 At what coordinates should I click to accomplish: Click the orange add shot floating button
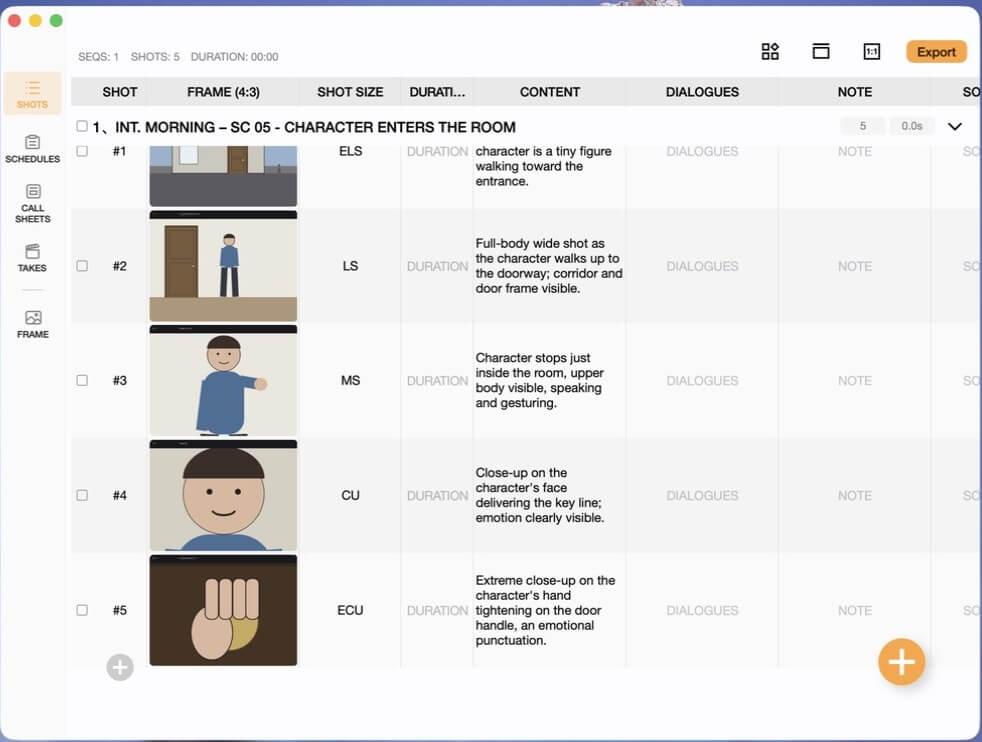tap(901, 662)
